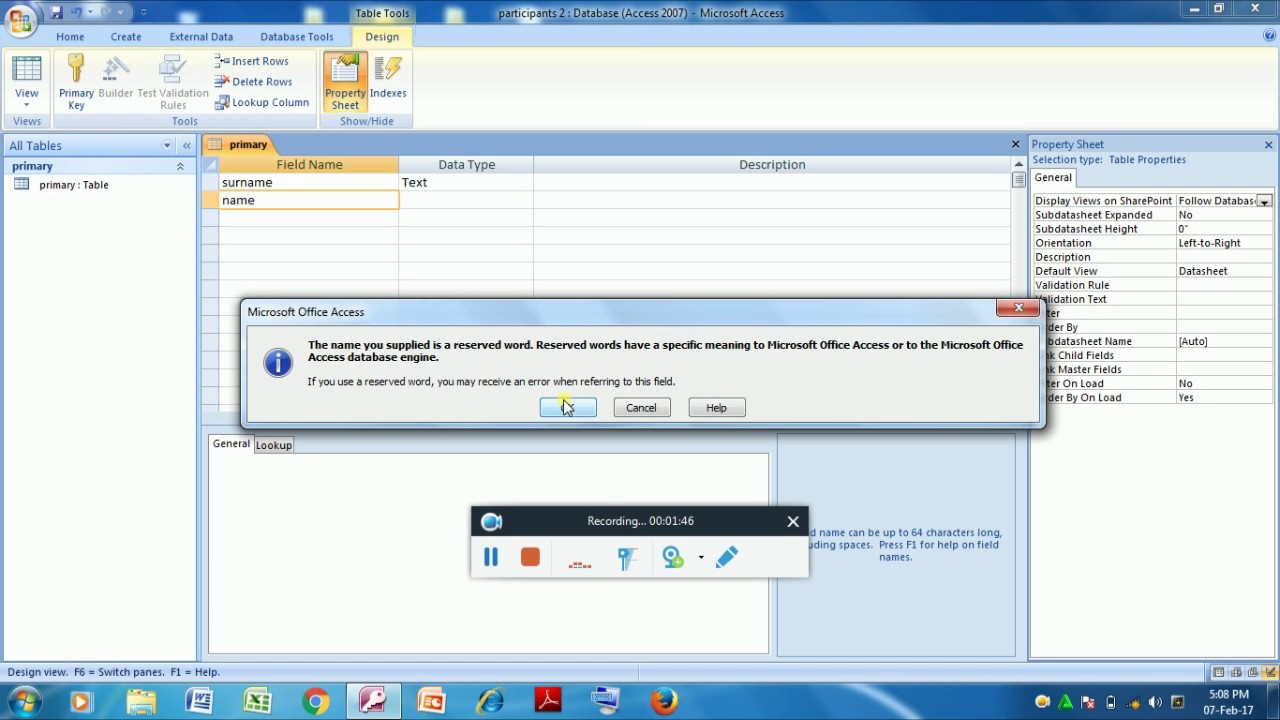Open Google Chrome from the taskbar

point(315,701)
